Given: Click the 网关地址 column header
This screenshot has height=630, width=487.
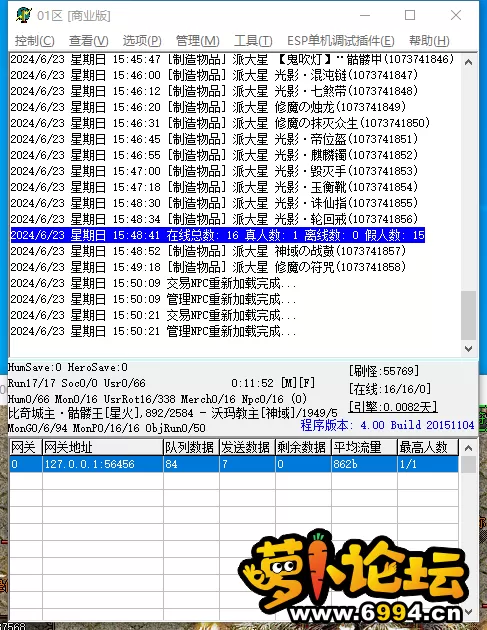Looking at the screenshot, I should [x=102, y=447].
